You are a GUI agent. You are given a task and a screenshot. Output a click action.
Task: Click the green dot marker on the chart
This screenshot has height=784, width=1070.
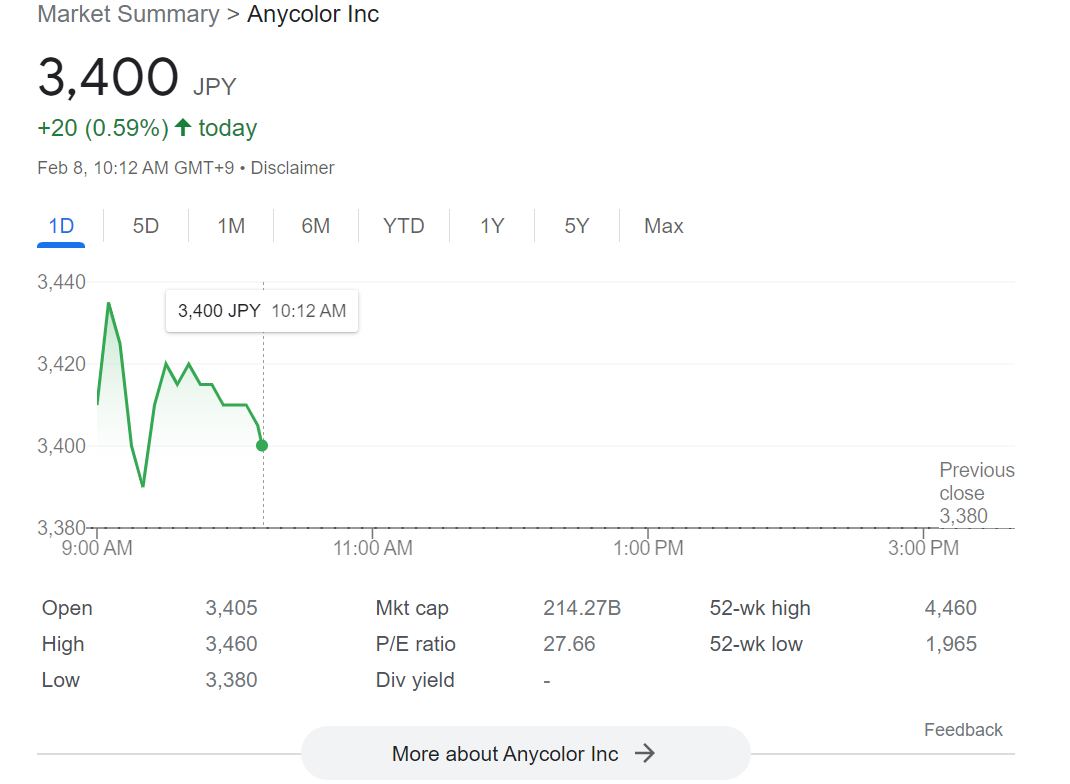(x=262, y=446)
